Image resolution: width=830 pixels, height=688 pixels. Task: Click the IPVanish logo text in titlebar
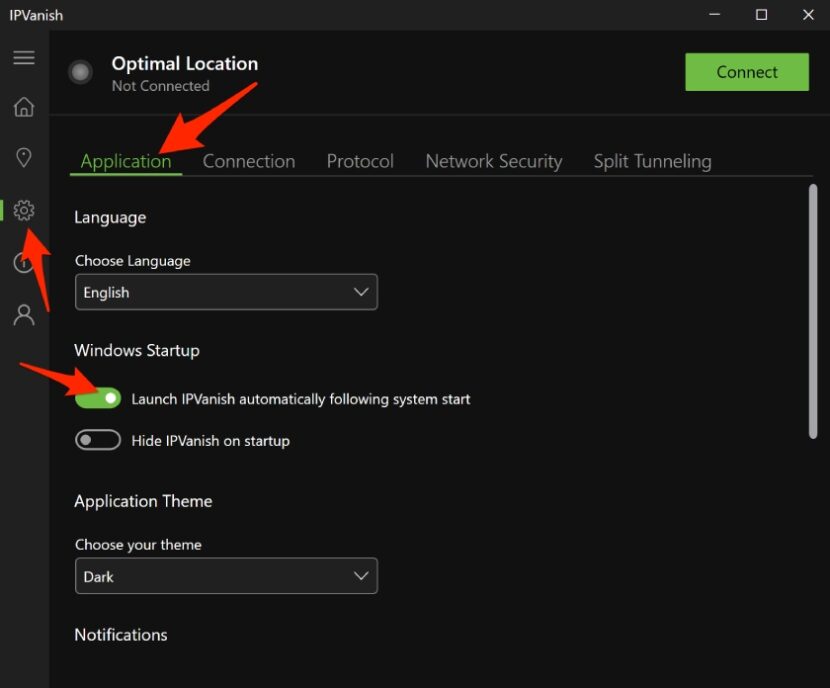click(37, 15)
